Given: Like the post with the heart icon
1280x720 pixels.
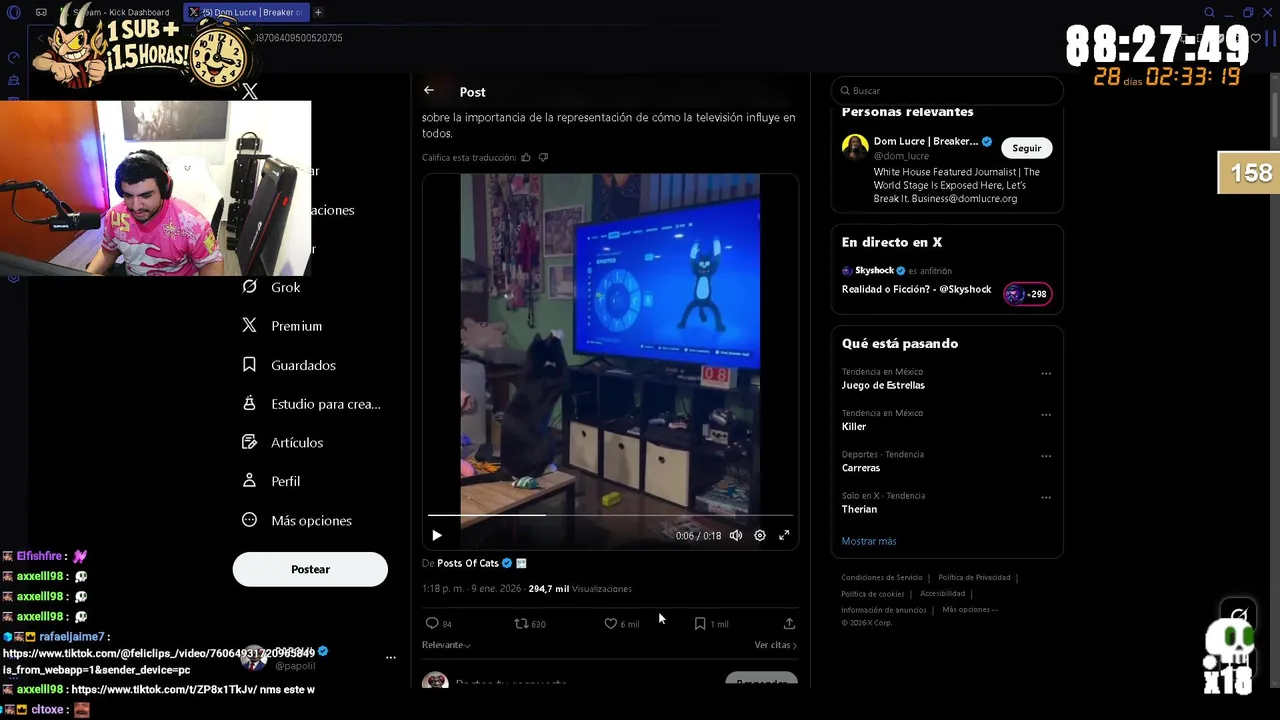Looking at the screenshot, I should point(621,623).
